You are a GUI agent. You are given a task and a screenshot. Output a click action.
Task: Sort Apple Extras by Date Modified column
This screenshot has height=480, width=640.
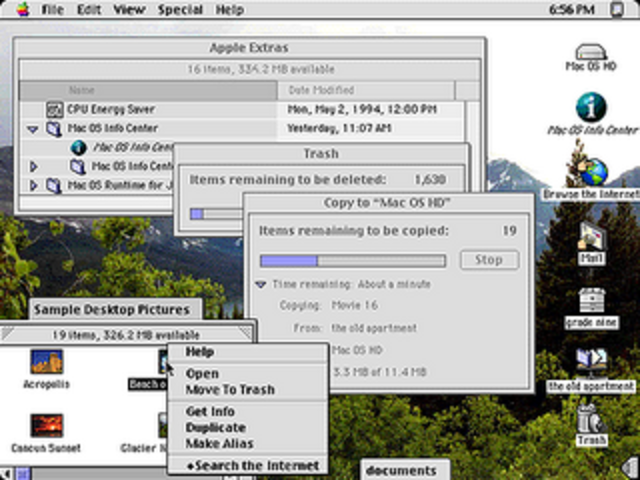(x=366, y=90)
